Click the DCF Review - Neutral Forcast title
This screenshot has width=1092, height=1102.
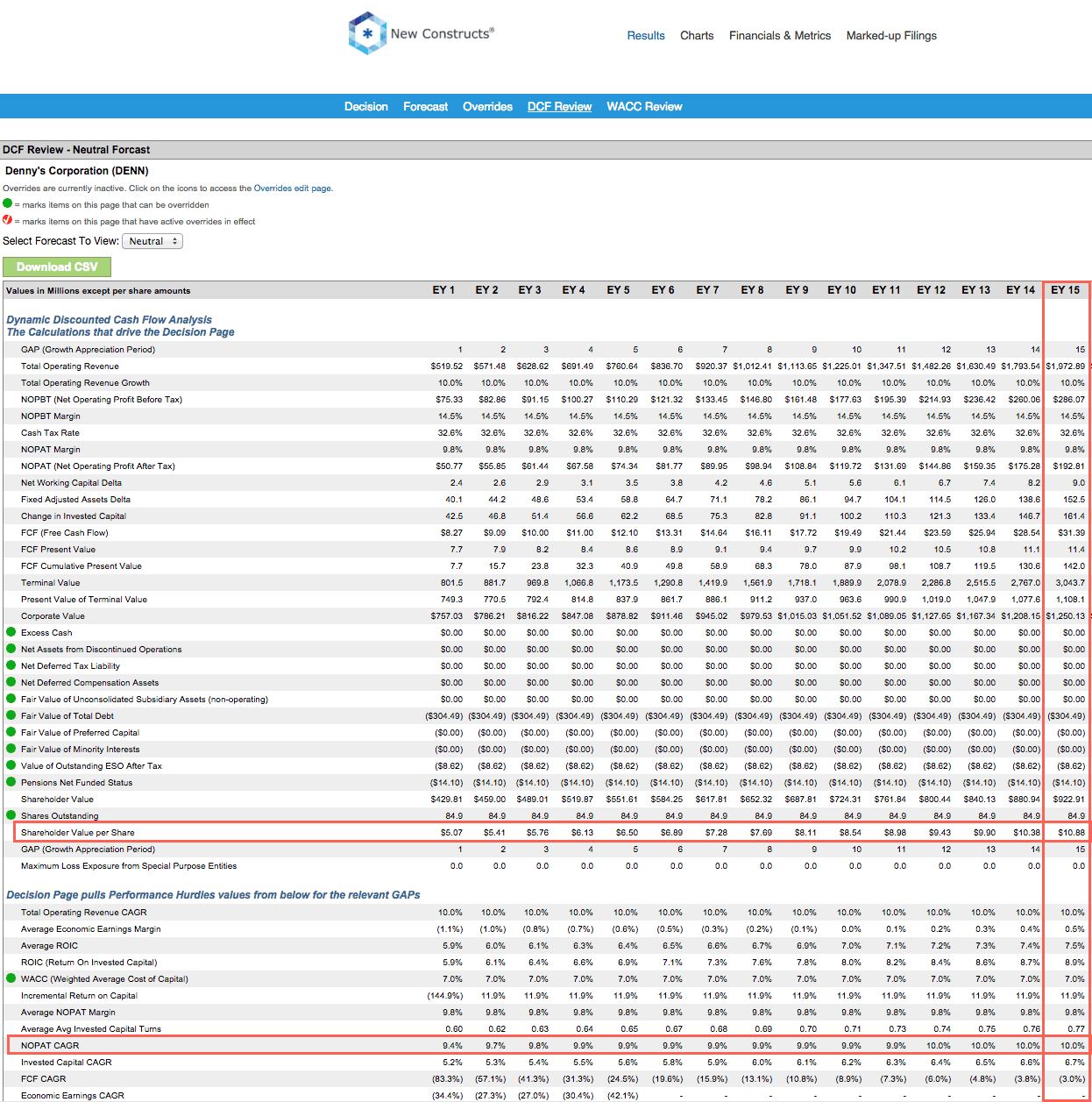[x=76, y=150]
